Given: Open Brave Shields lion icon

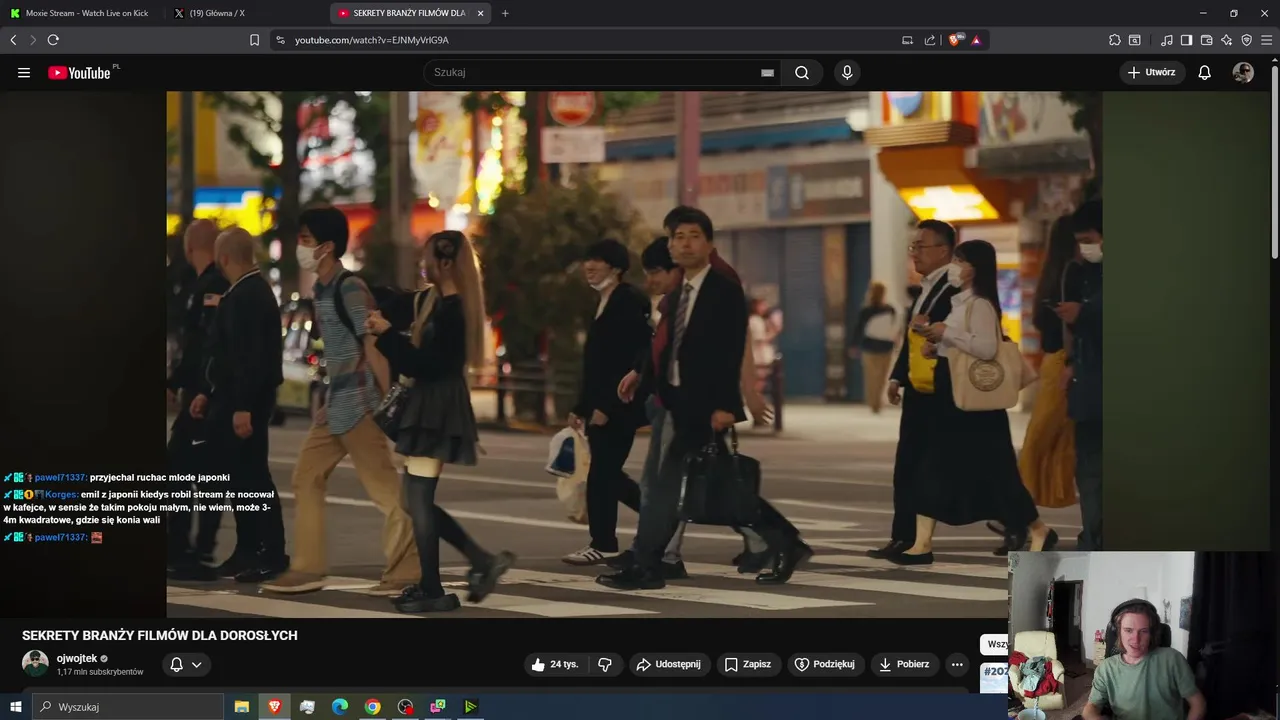Looking at the screenshot, I should 955,40.
